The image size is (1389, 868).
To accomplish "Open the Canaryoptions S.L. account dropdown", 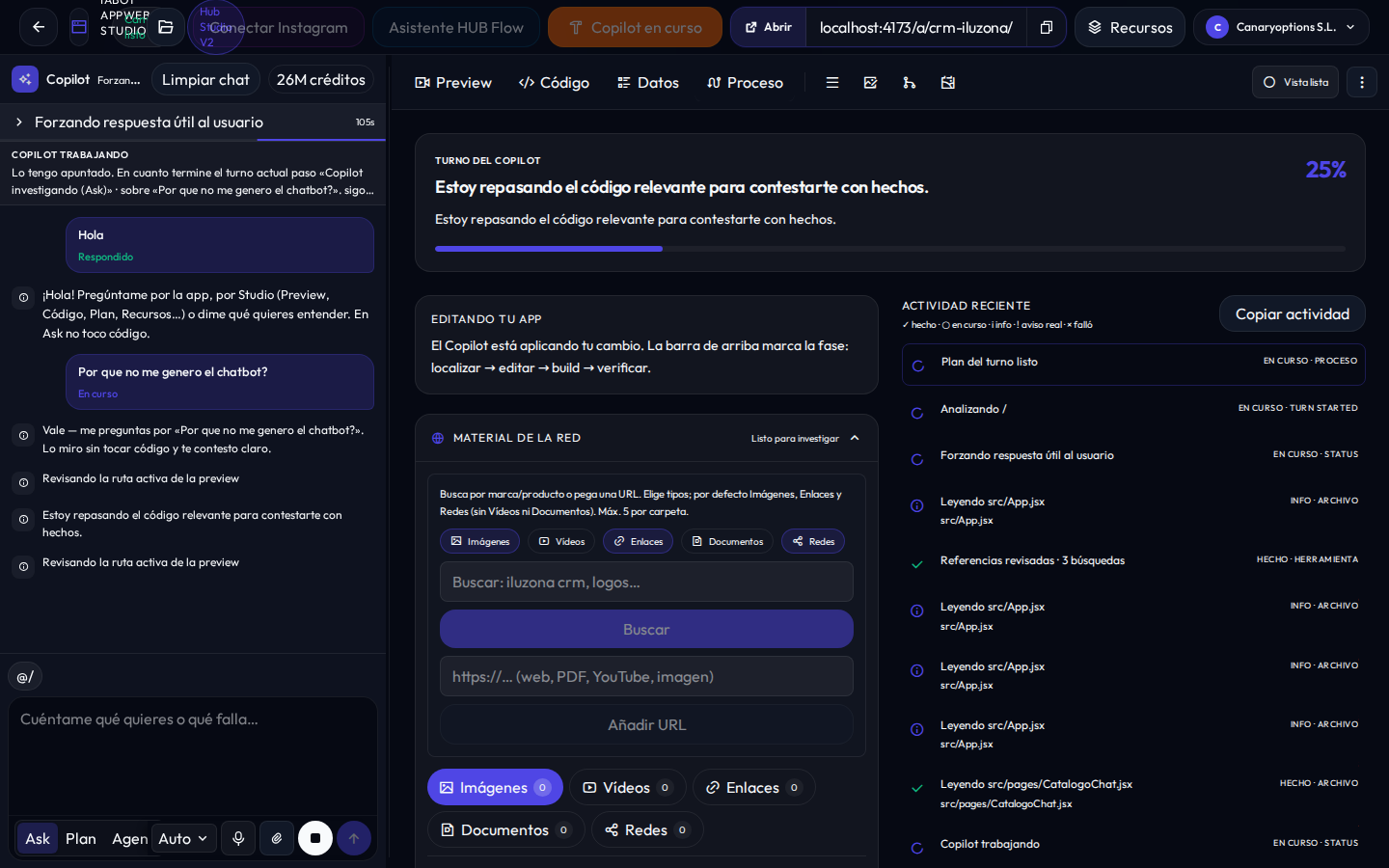I will [x=1281, y=27].
